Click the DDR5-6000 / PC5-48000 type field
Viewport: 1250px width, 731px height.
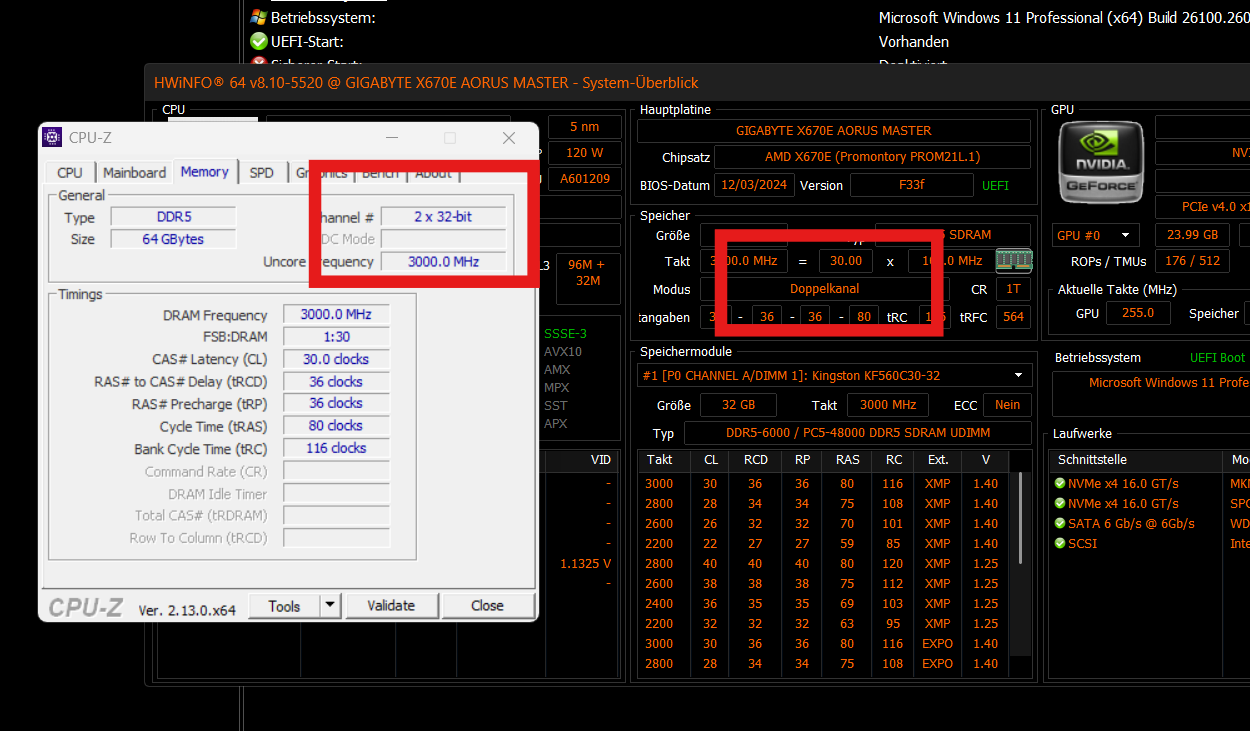(857, 434)
